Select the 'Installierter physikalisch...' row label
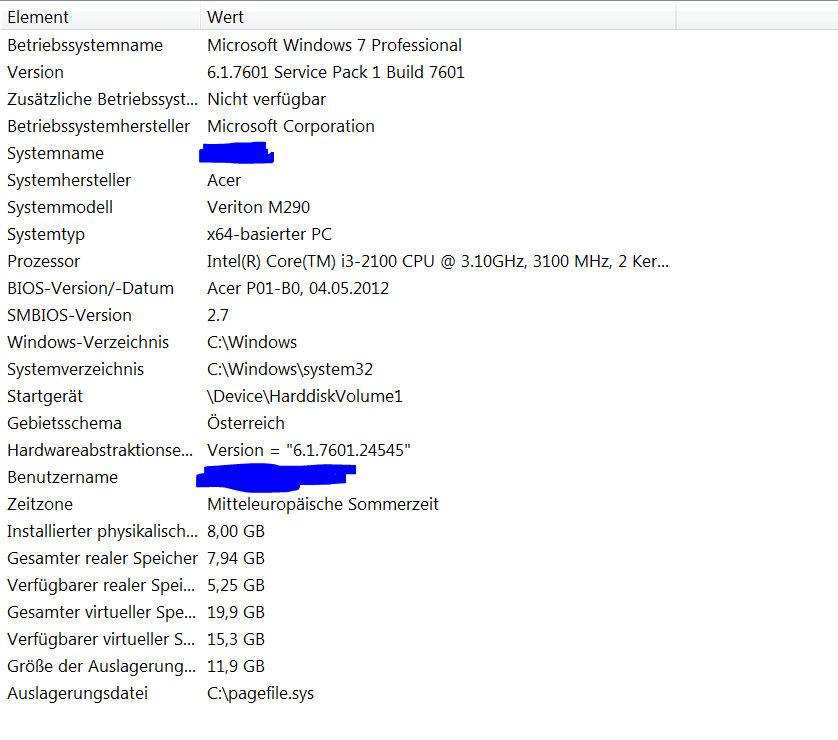Viewport: 838px width, 740px height. click(x=103, y=532)
